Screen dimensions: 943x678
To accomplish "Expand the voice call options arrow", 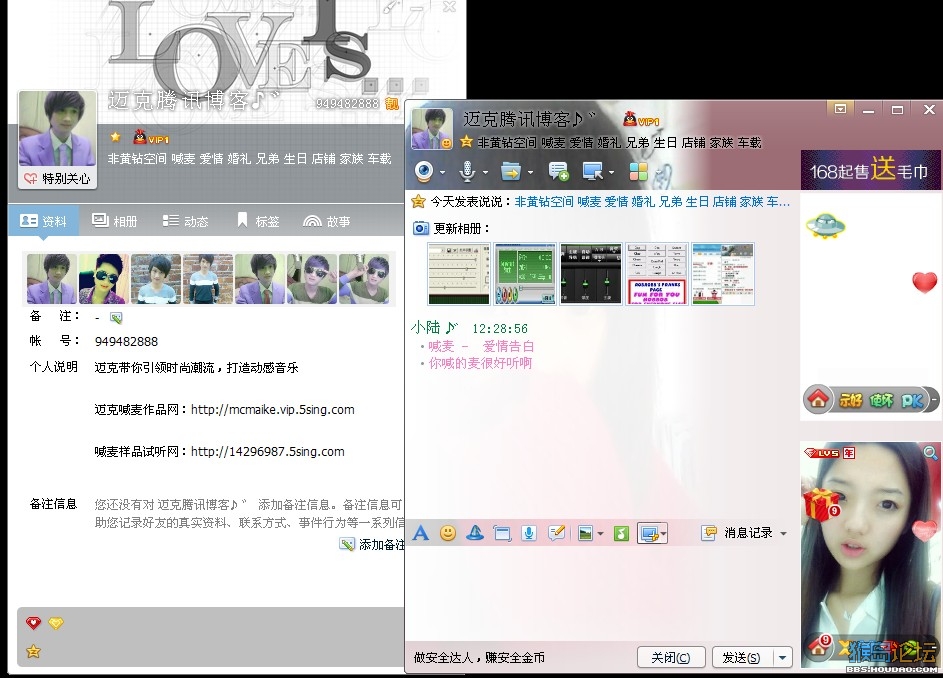I will (x=485, y=173).
